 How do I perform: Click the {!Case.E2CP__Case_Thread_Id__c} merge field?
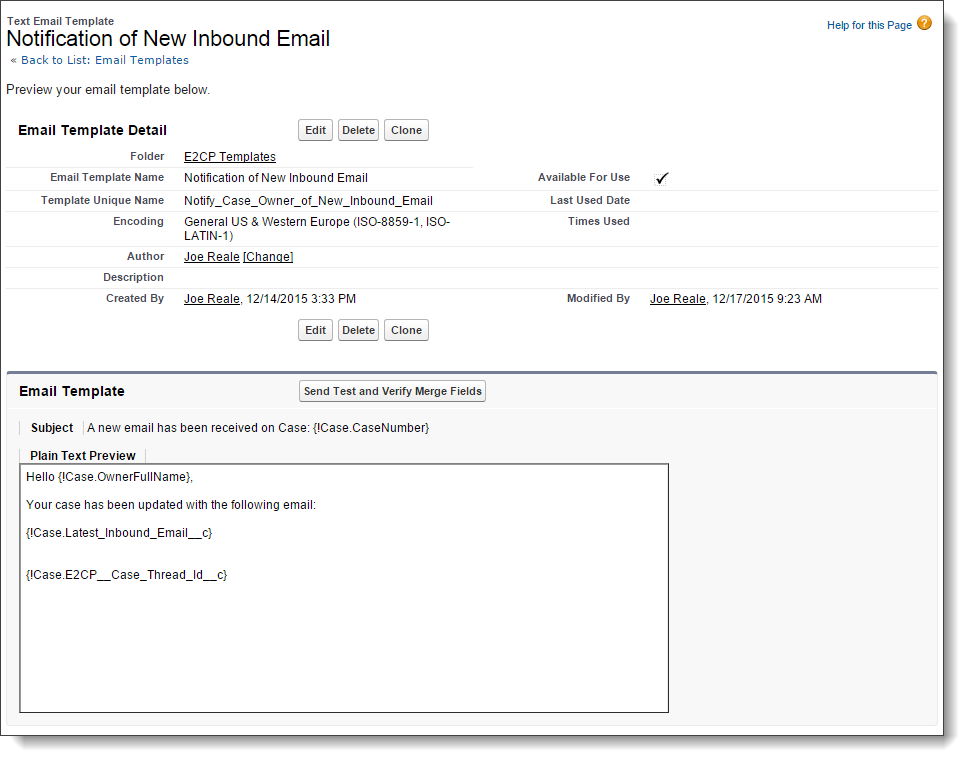coord(127,575)
